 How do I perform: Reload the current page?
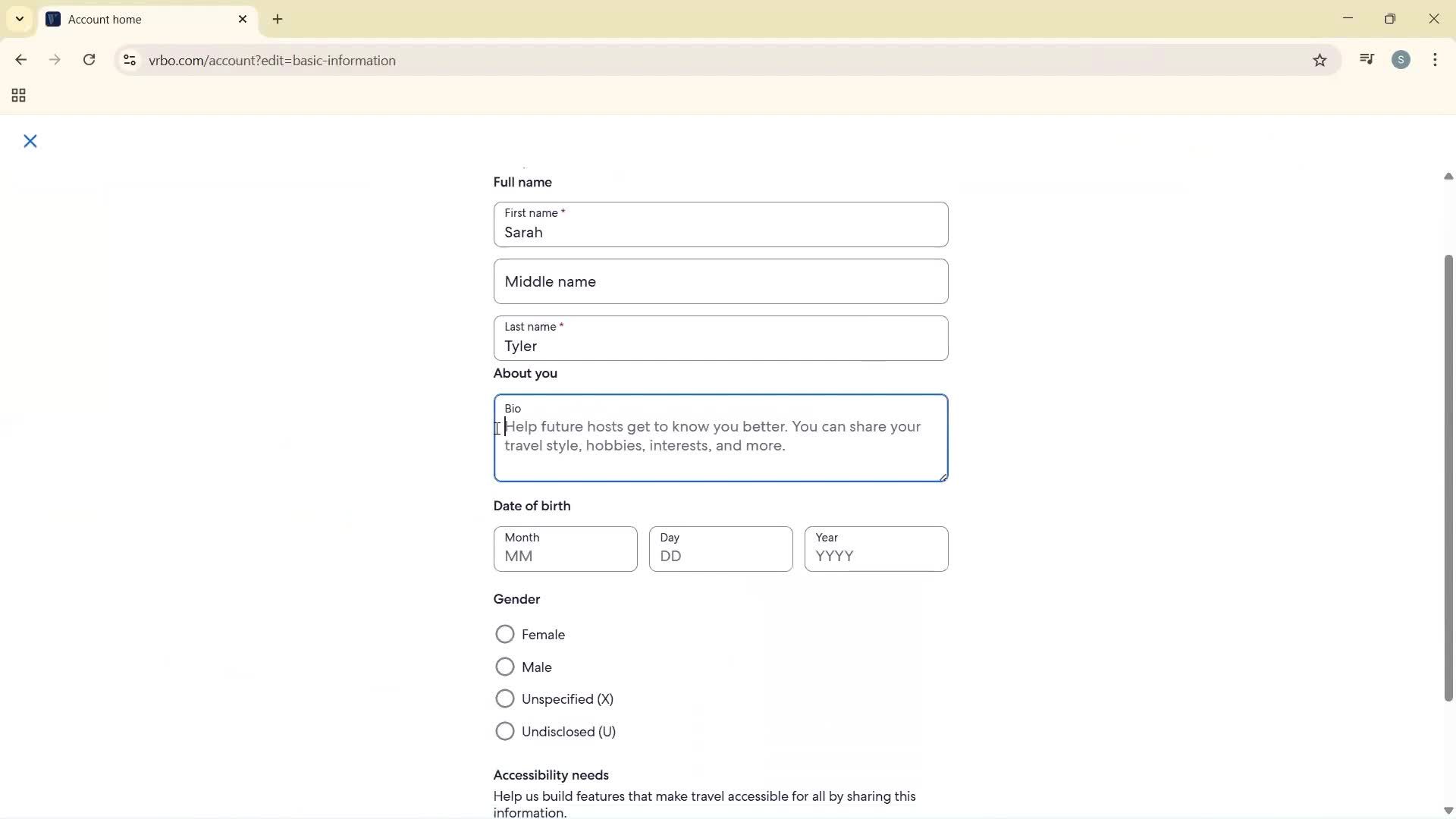89,60
